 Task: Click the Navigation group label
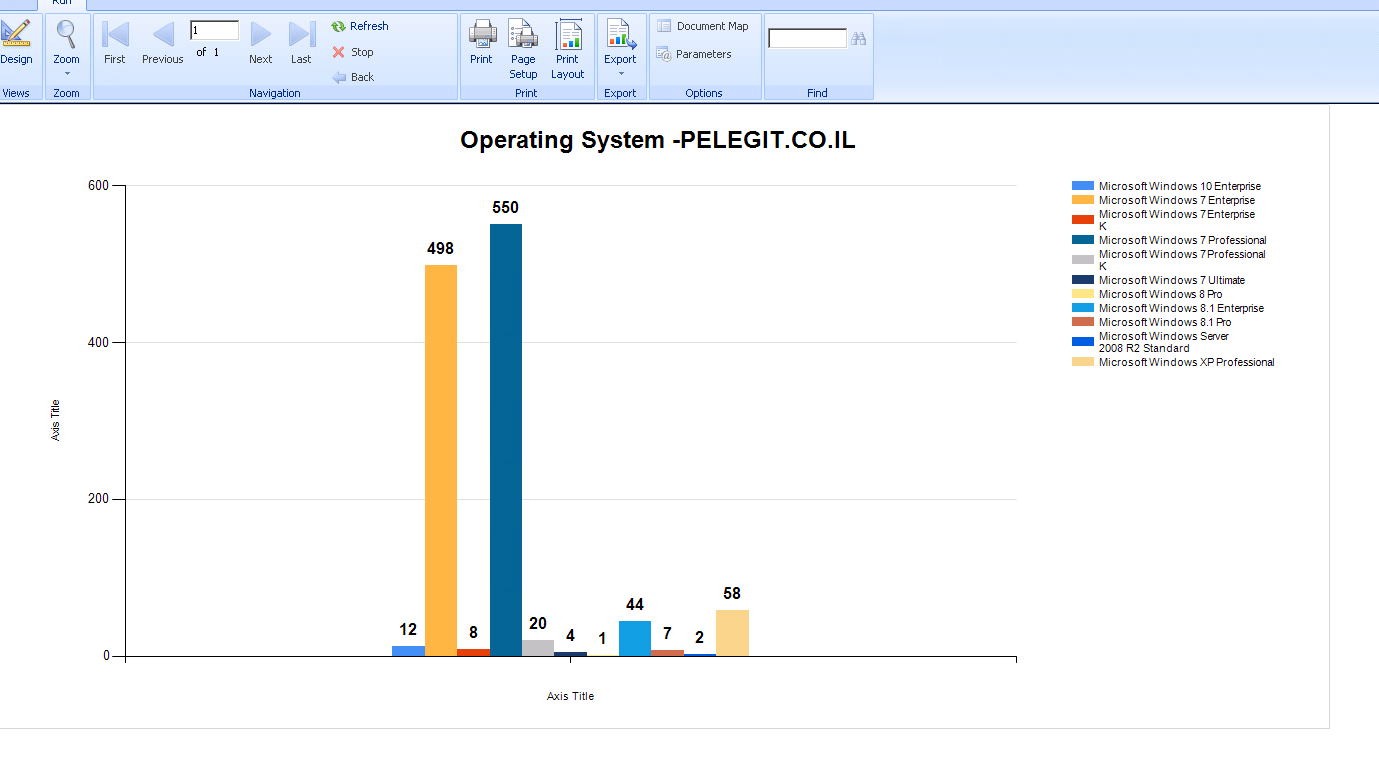click(275, 93)
